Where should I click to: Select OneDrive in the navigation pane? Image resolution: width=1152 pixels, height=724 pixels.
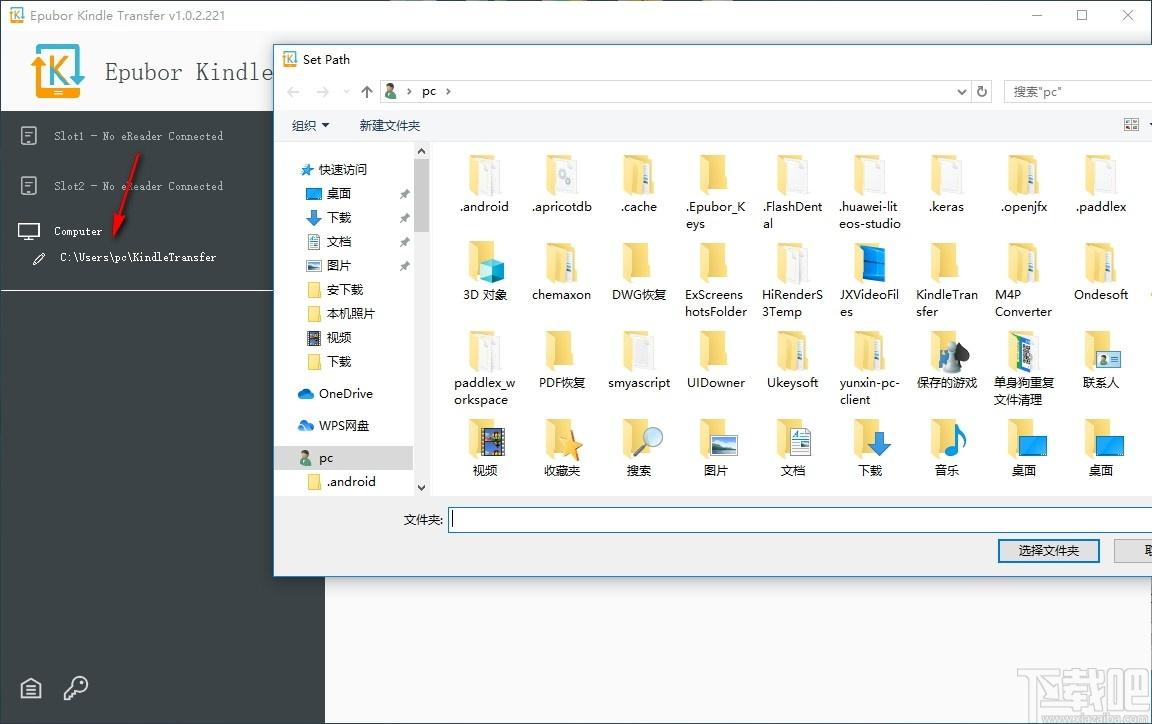coord(345,394)
